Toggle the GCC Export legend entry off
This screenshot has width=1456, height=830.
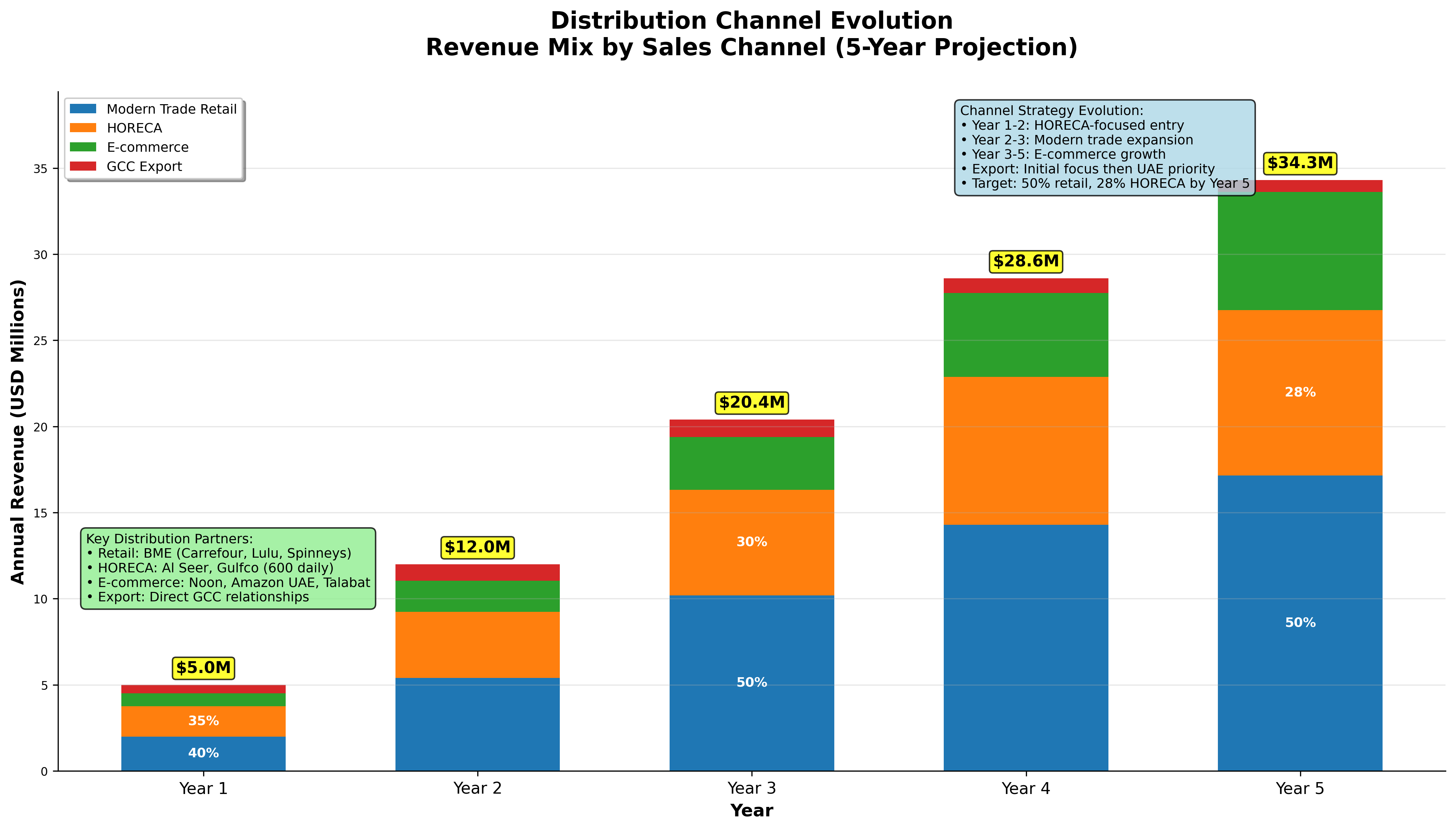tap(144, 166)
